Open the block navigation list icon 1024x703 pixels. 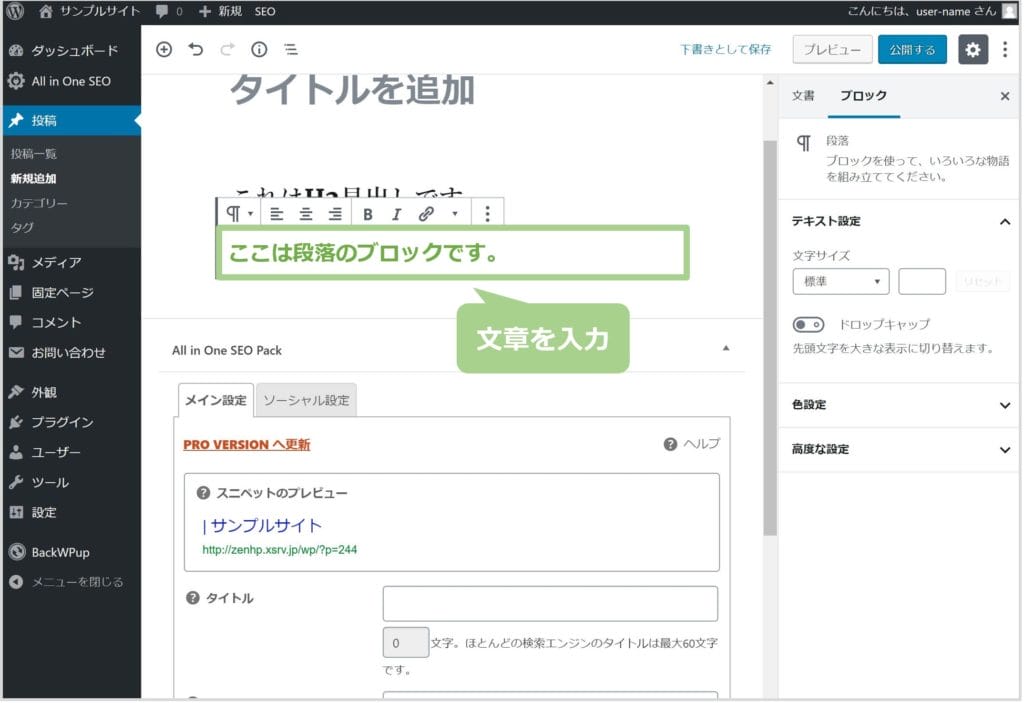(290, 50)
